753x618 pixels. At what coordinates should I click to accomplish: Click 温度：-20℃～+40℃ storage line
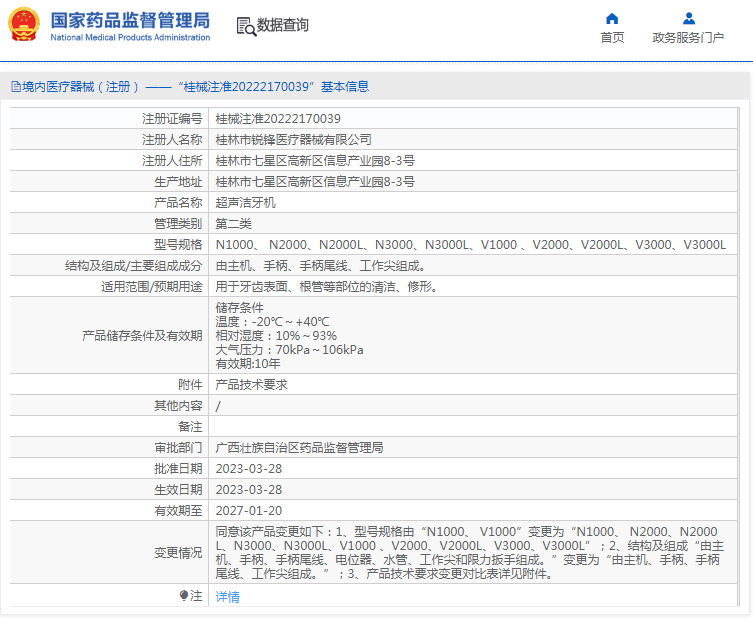pos(272,322)
